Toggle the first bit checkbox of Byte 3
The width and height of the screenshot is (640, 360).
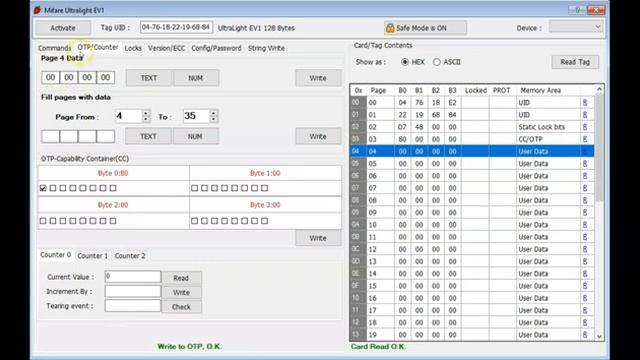coord(194,221)
